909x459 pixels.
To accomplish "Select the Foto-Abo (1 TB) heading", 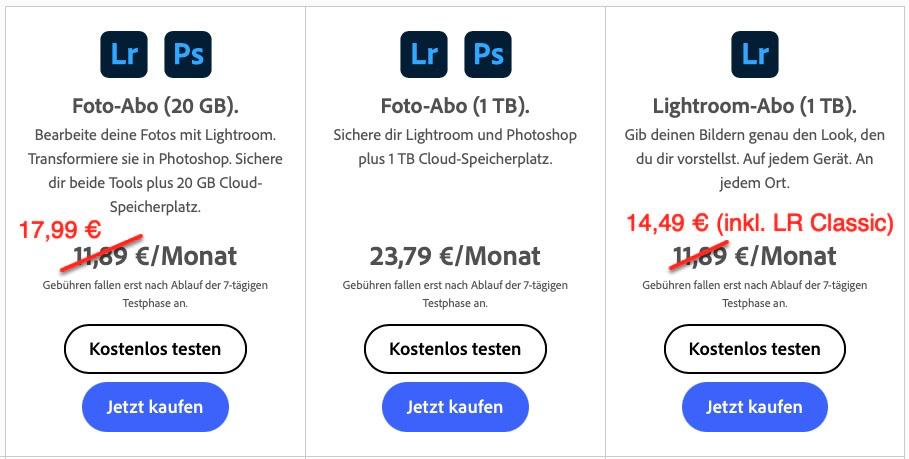I will pyautogui.click(x=455, y=106).
